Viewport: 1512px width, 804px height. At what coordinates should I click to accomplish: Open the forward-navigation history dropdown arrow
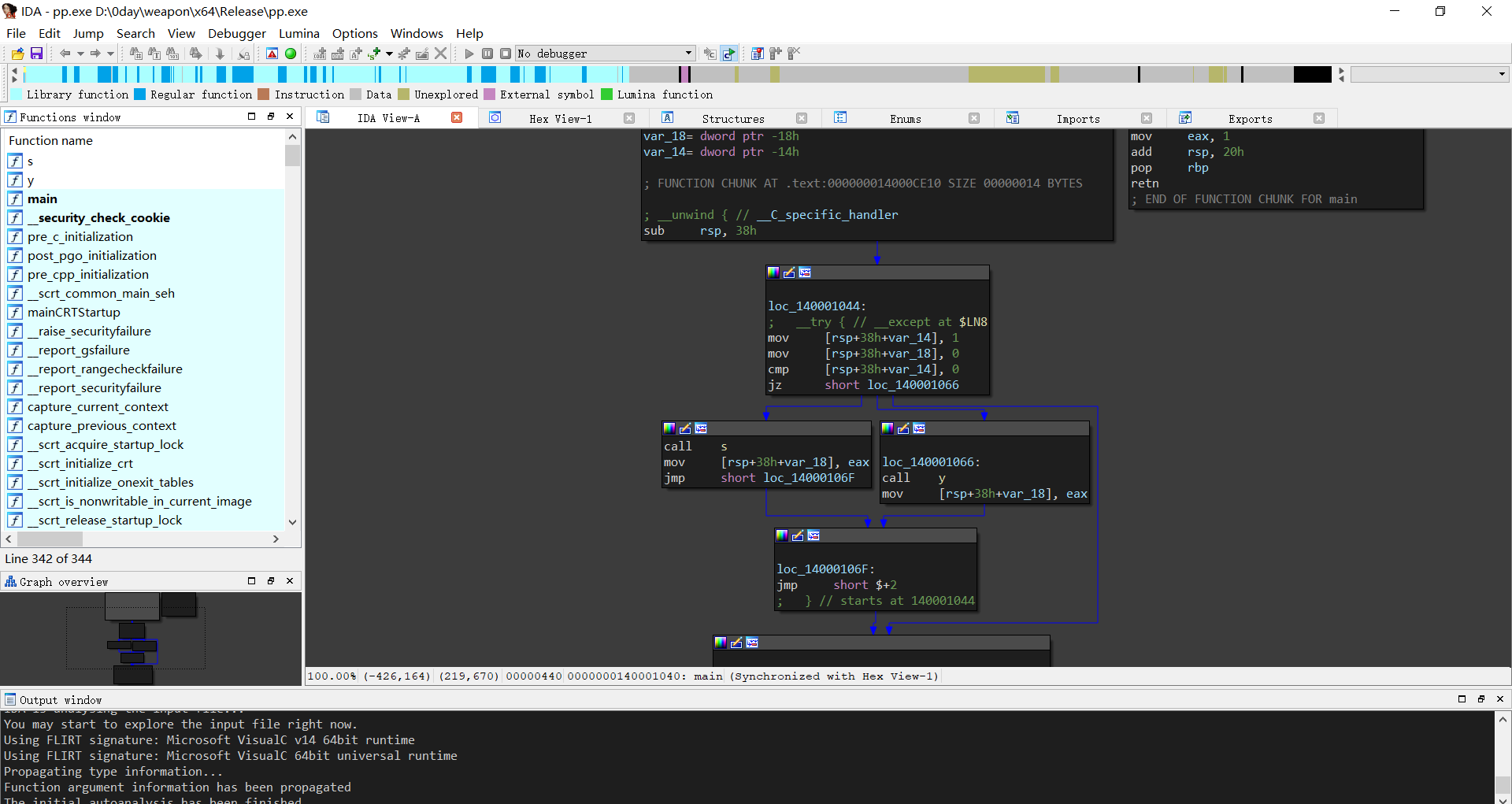[x=110, y=54]
